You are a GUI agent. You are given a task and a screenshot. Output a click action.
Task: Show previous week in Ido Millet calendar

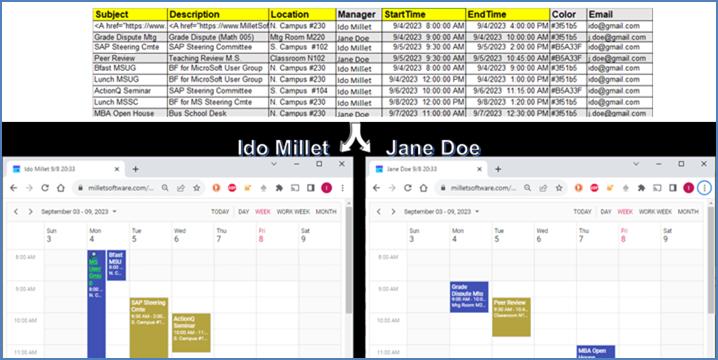pos(16,212)
